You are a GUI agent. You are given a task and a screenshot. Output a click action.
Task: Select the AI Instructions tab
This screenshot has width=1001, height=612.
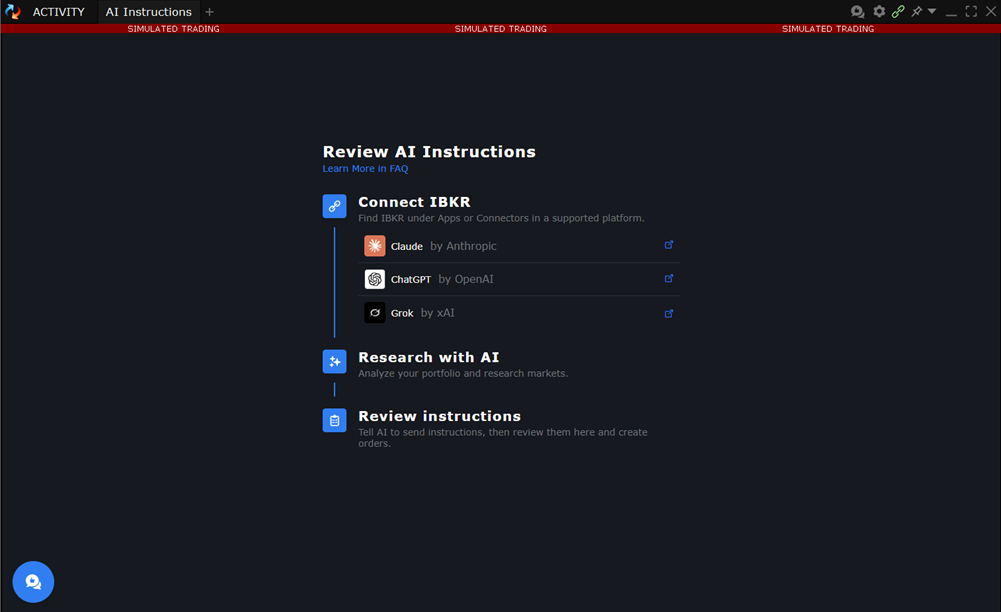149,12
